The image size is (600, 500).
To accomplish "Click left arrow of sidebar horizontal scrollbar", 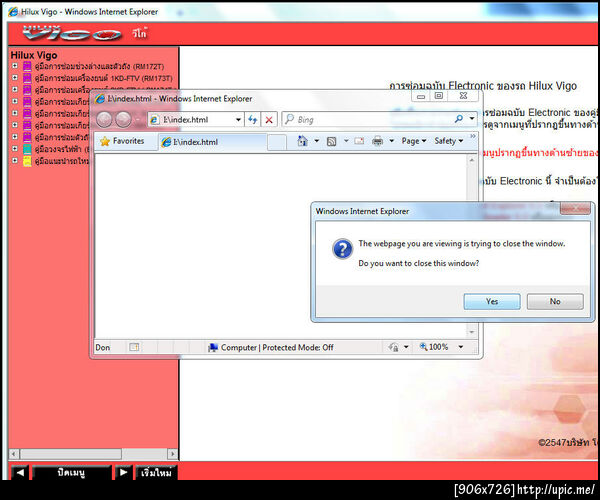I will click(x=14, y=454).
